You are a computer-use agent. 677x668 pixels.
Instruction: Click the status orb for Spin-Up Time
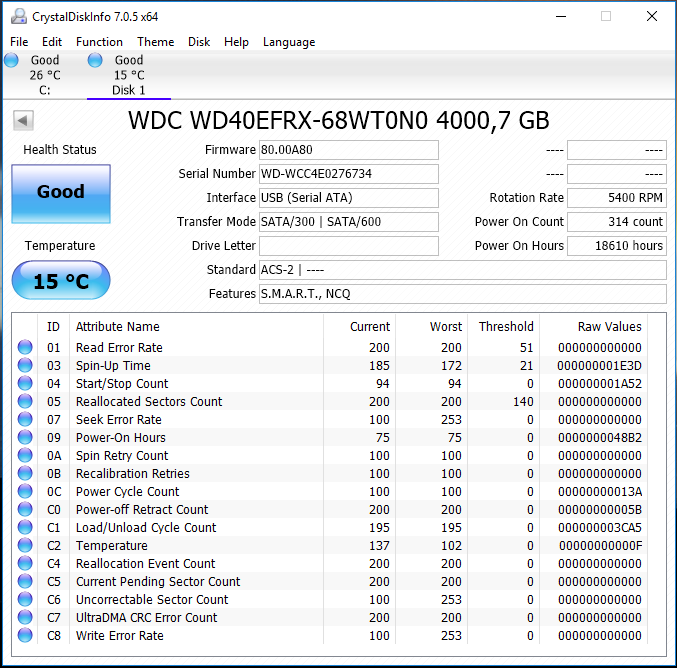tap(25, 365)
